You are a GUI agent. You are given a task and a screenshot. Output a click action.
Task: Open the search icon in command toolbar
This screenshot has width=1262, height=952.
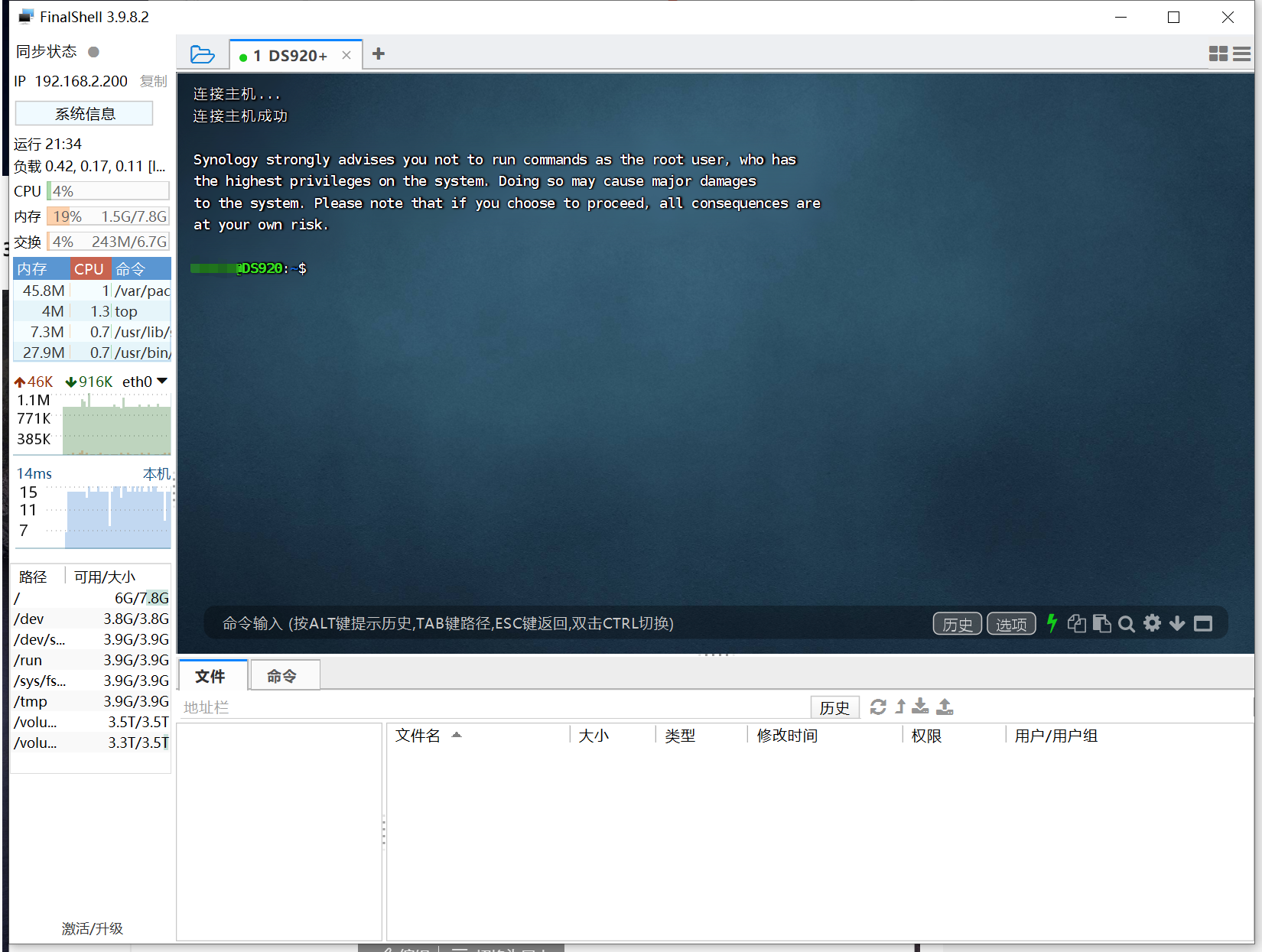1127,623
